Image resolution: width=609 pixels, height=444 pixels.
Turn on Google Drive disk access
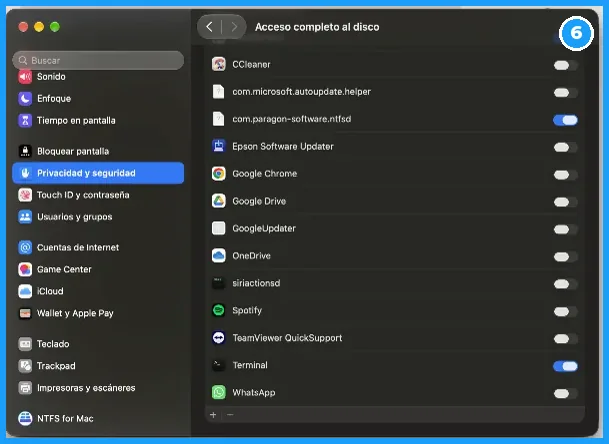click(x=565, y=202)
